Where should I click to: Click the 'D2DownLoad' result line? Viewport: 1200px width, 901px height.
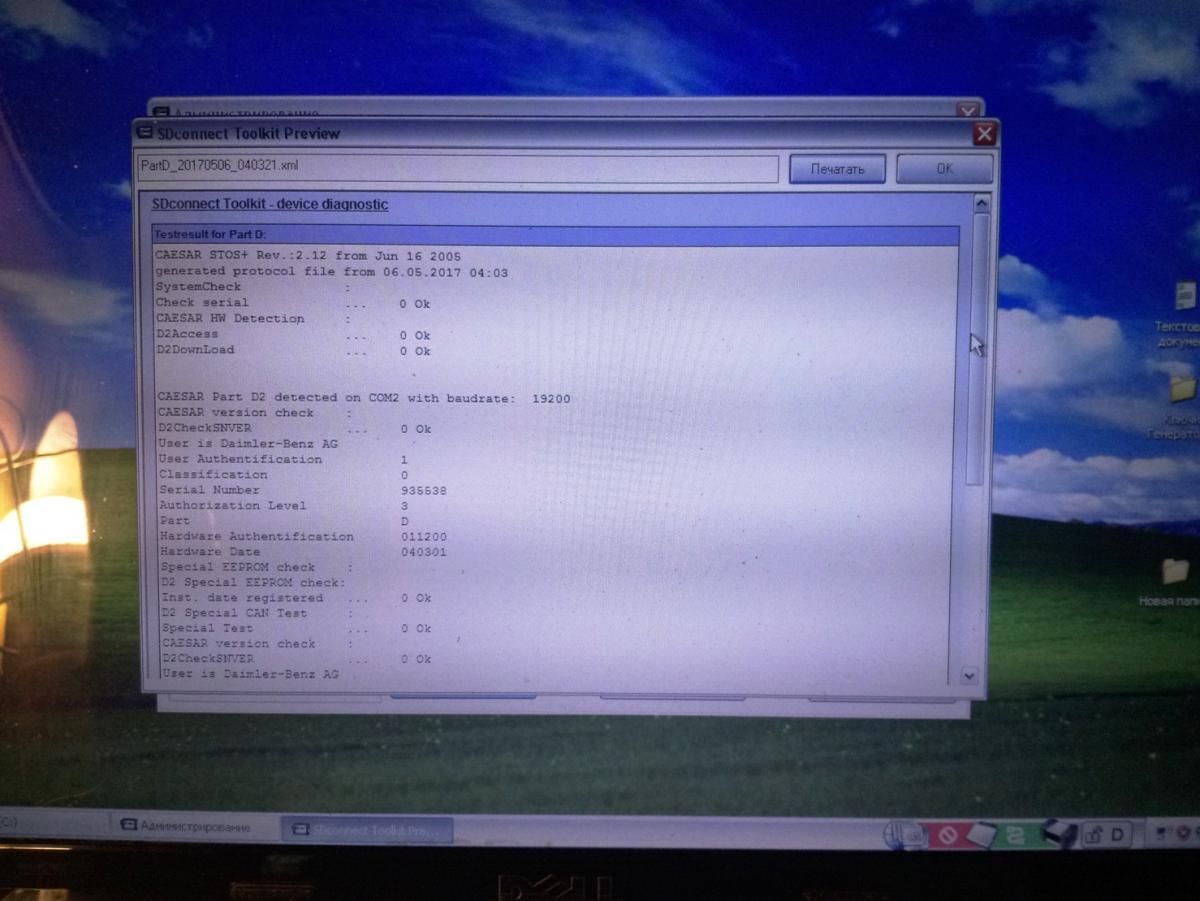click(293, 351)
